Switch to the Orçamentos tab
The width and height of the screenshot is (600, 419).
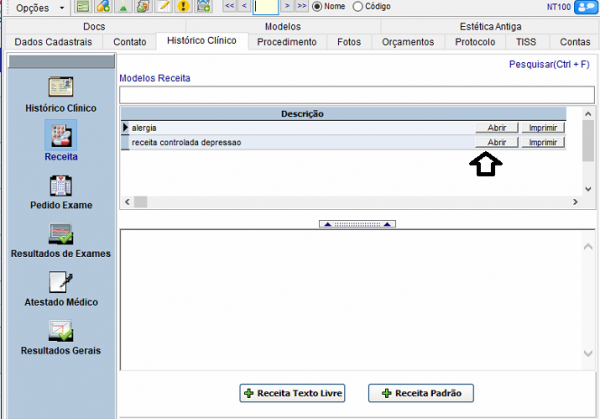tap(408, 42)
